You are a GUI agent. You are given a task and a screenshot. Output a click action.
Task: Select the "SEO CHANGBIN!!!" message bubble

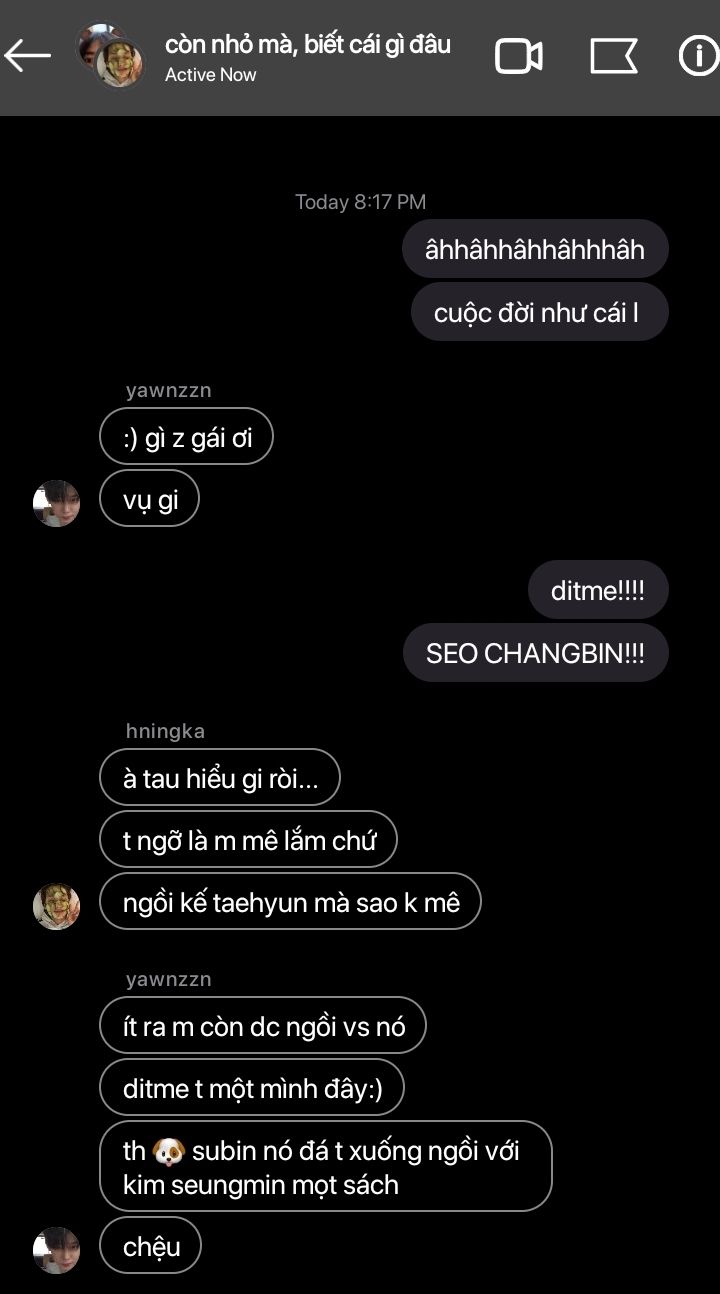click(x=535, y=654)
